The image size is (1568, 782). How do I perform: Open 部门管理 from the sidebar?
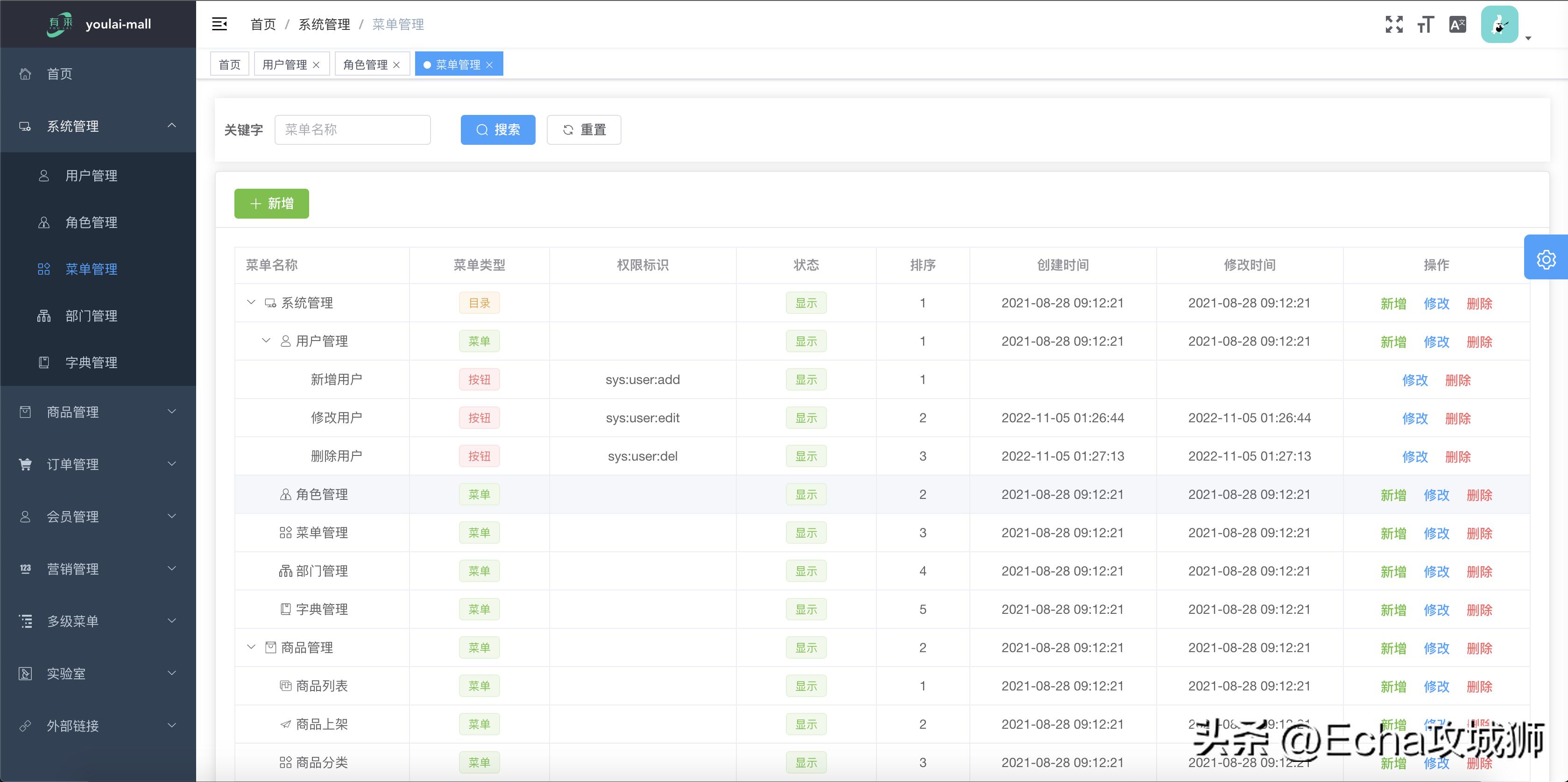(92, 315)
